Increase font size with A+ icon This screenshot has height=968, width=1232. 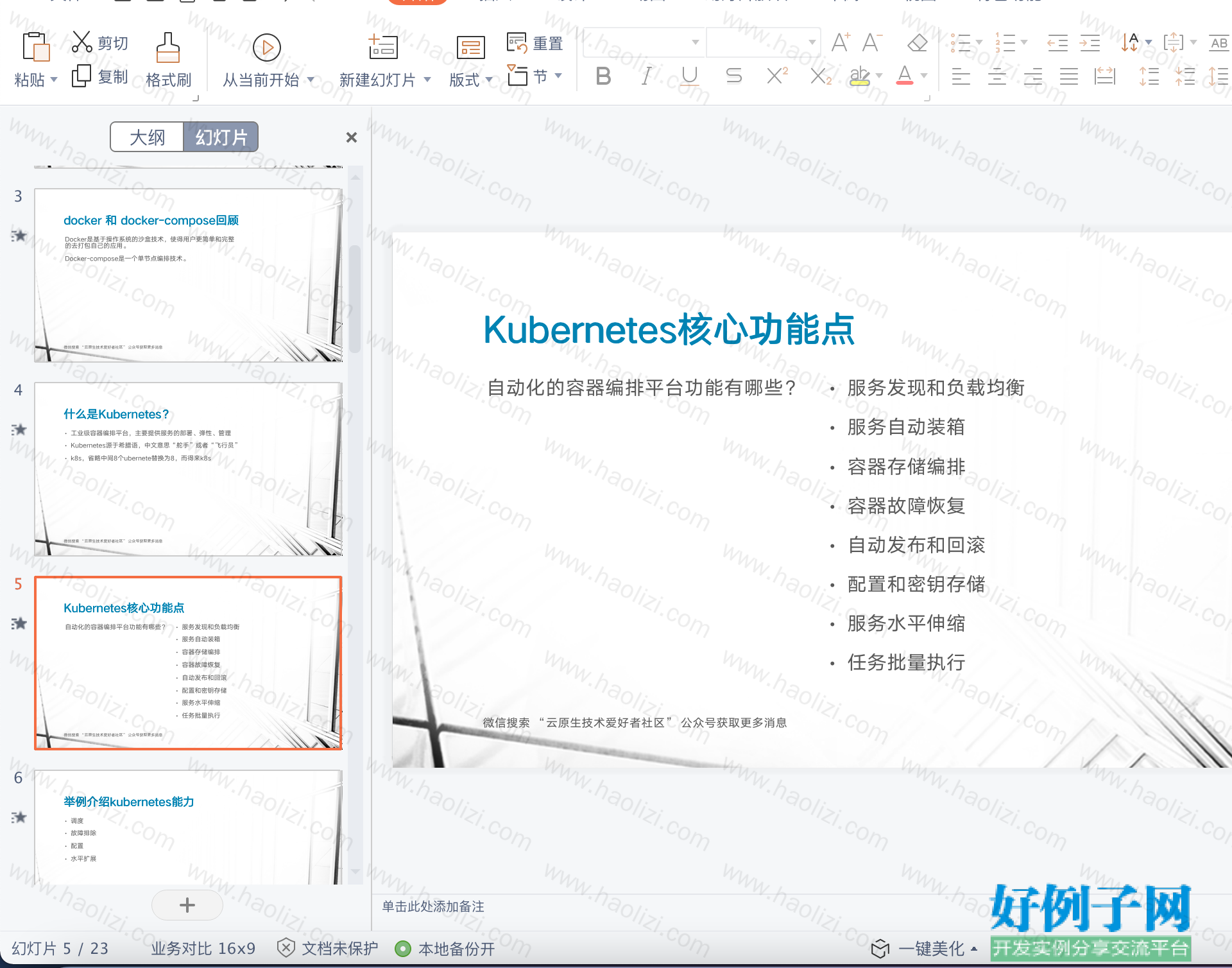[x=841, y=43]
